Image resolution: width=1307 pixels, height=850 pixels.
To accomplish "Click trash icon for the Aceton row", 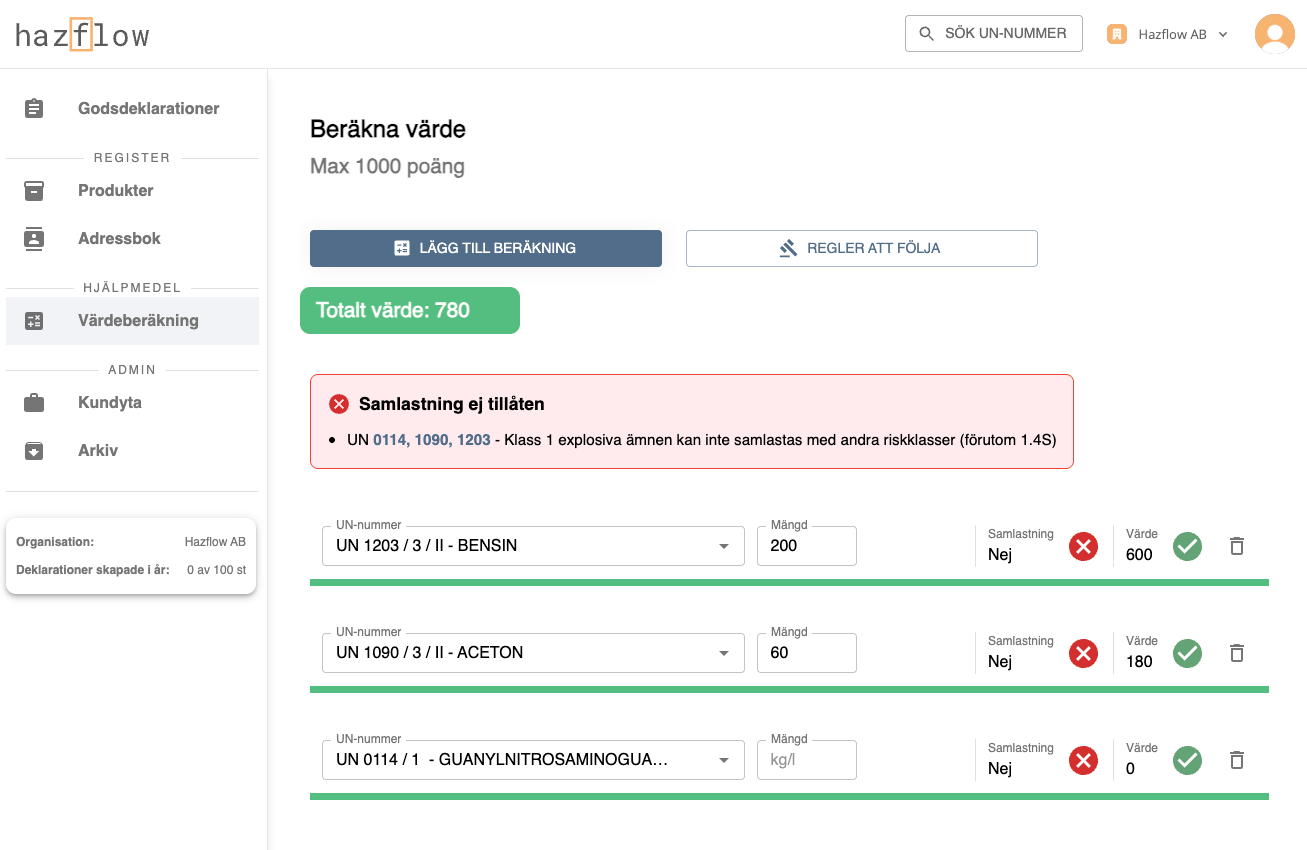I will (1236, 653).
